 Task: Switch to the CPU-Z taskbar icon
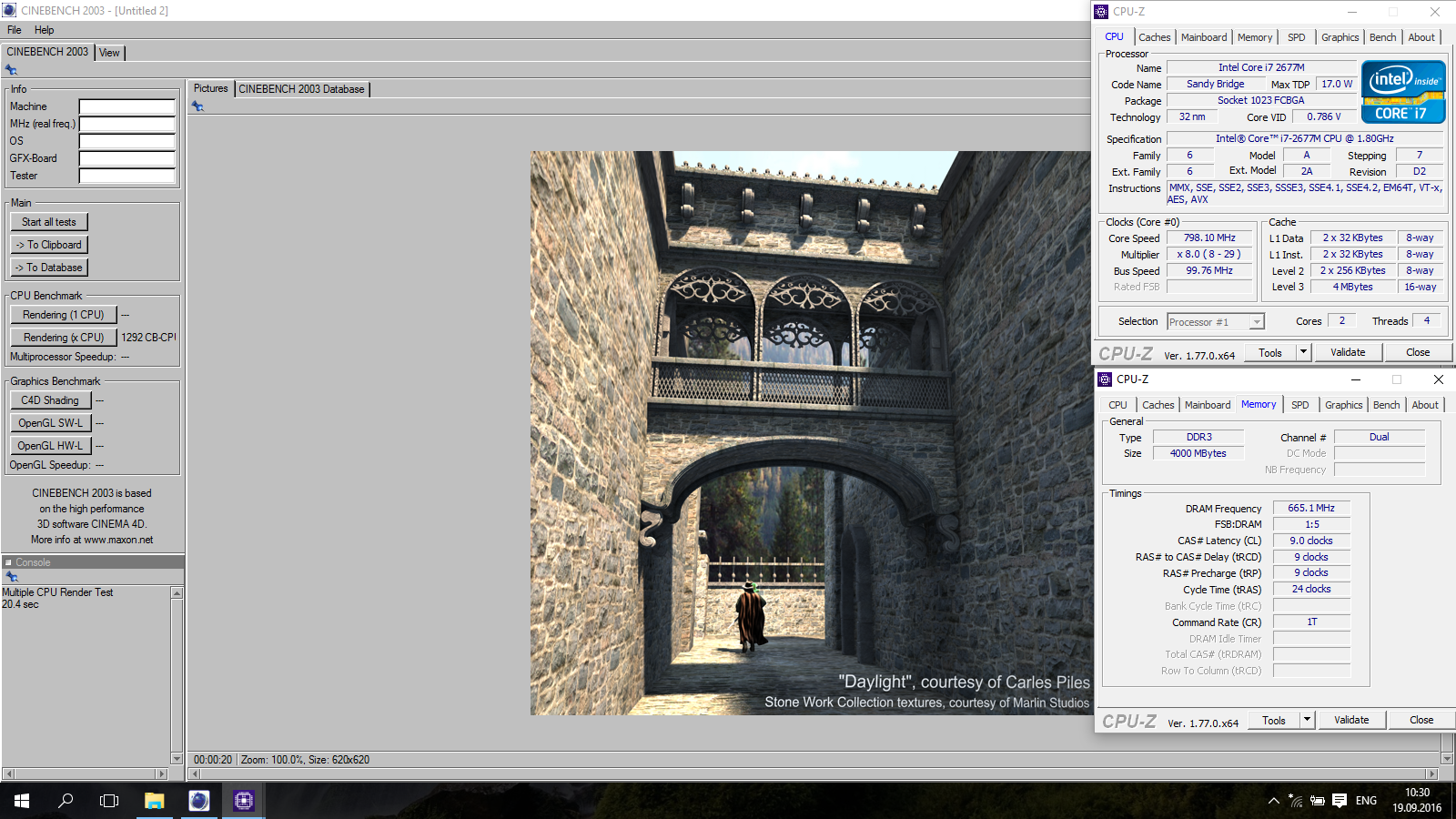pos(243,801)
